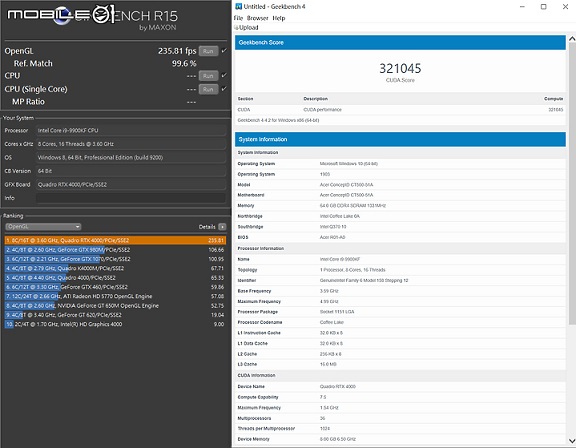Click the Cores x GHz field

coord(131,144)
